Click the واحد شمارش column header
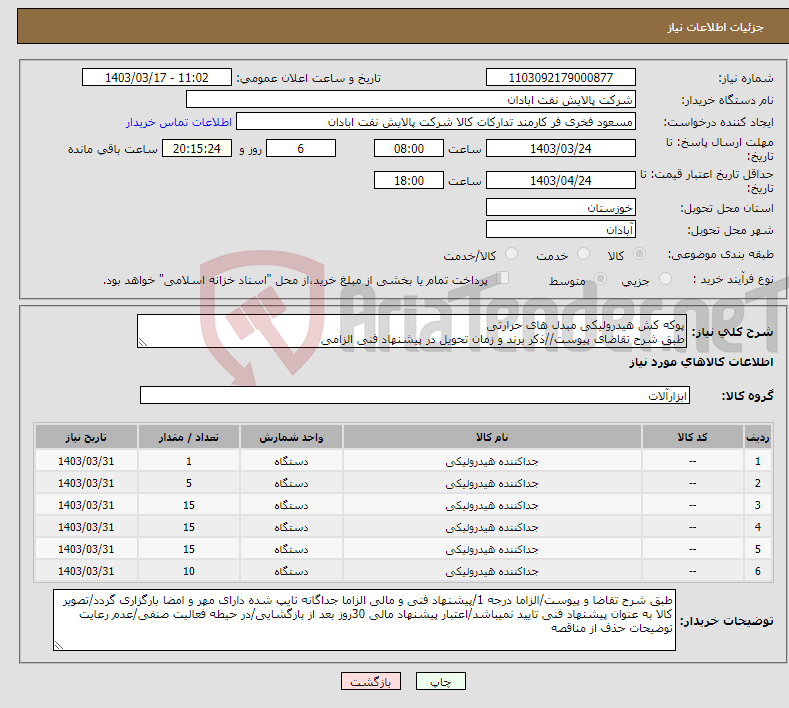Screen dimensions: 789x708 tap(291, 437)
